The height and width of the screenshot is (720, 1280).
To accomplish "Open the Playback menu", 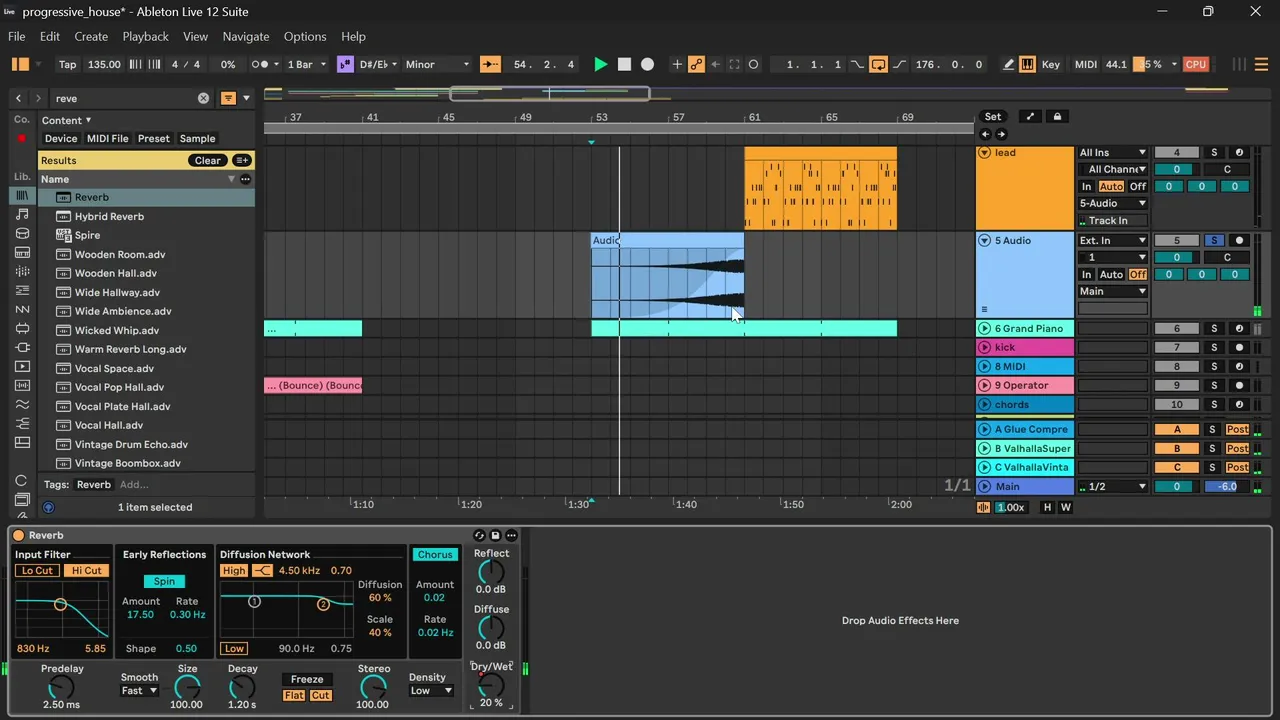I will 146,37.
